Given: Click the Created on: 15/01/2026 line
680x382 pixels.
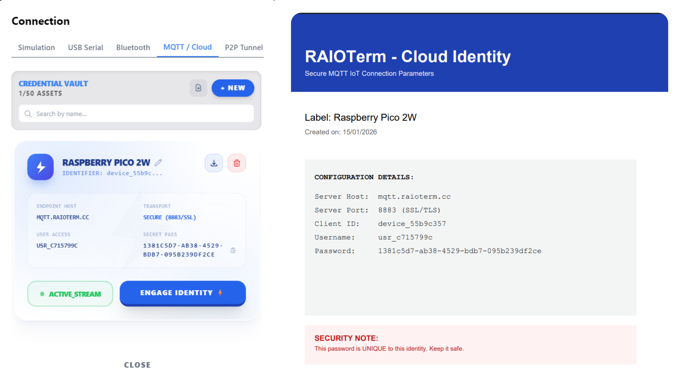Looking at the screenshot, I should point(340,132).
